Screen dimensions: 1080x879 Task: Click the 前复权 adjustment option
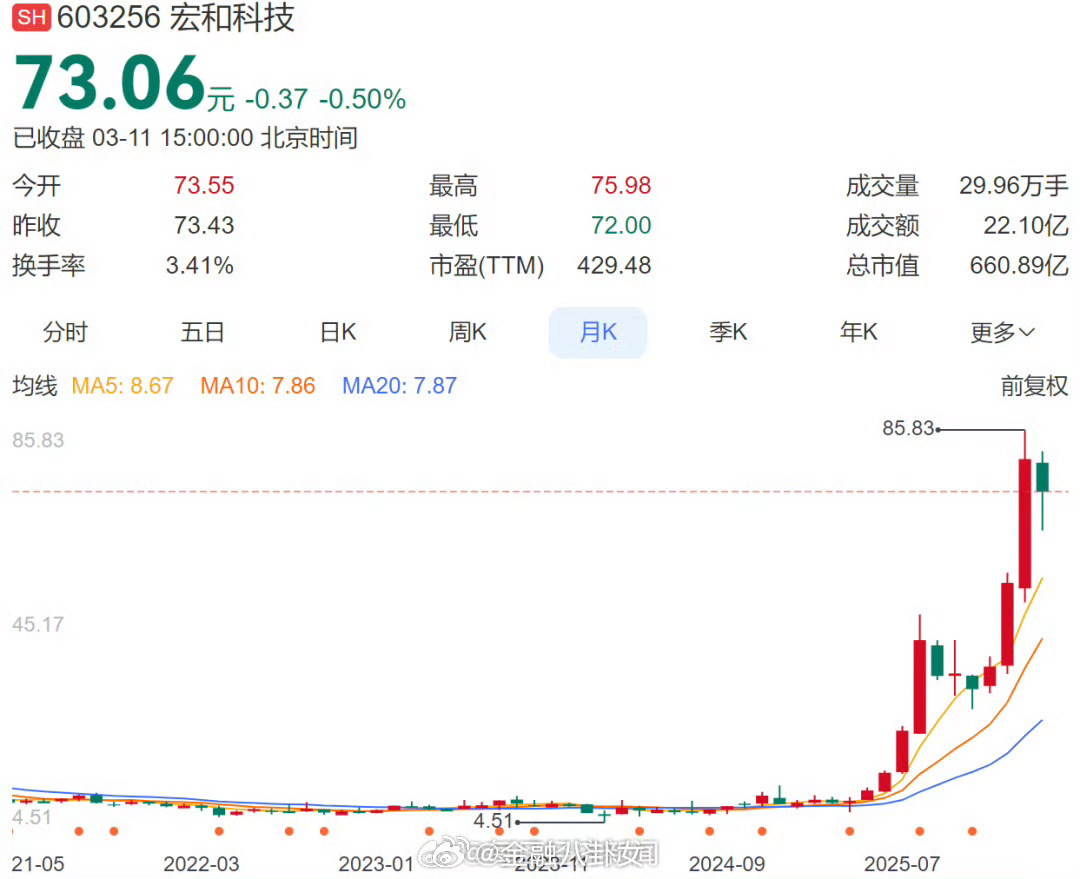(1034, 386)
